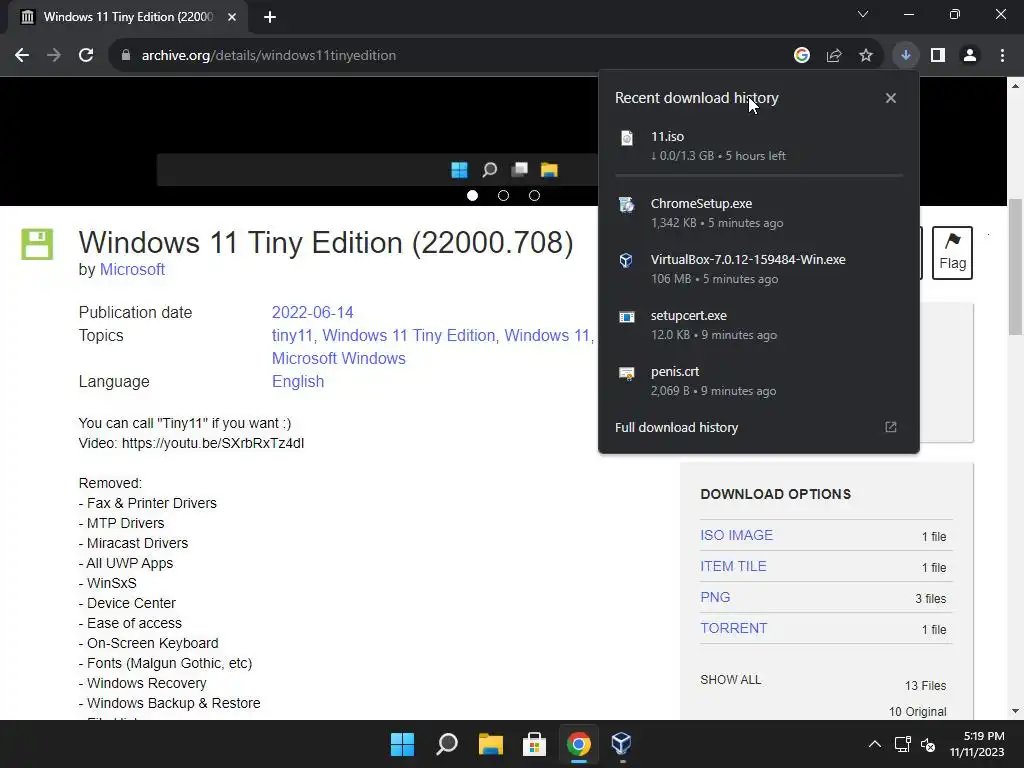Expand PNG download option

(715, 598)
